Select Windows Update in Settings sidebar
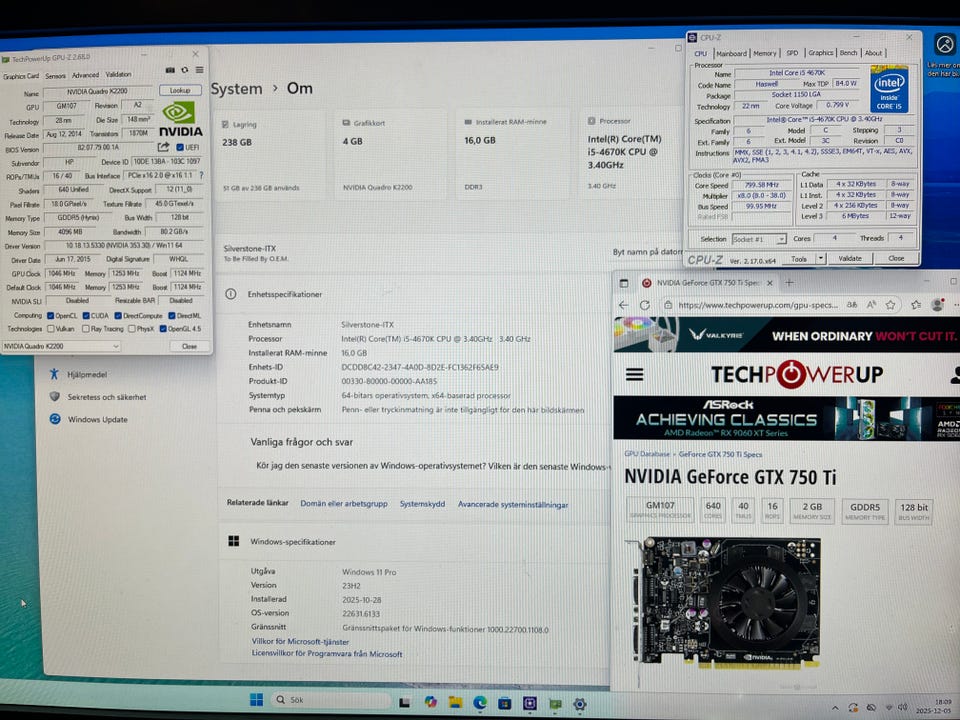The width and height of the screenshot is (960, 720). (x=97, y=419)
